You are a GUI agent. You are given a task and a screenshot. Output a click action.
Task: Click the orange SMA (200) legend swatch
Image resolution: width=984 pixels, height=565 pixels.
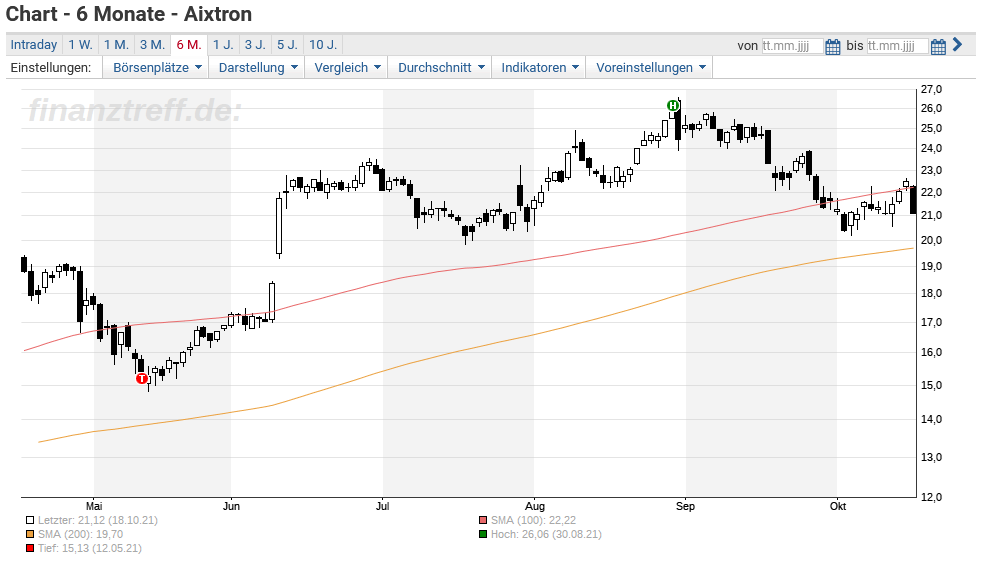(29, 534)
